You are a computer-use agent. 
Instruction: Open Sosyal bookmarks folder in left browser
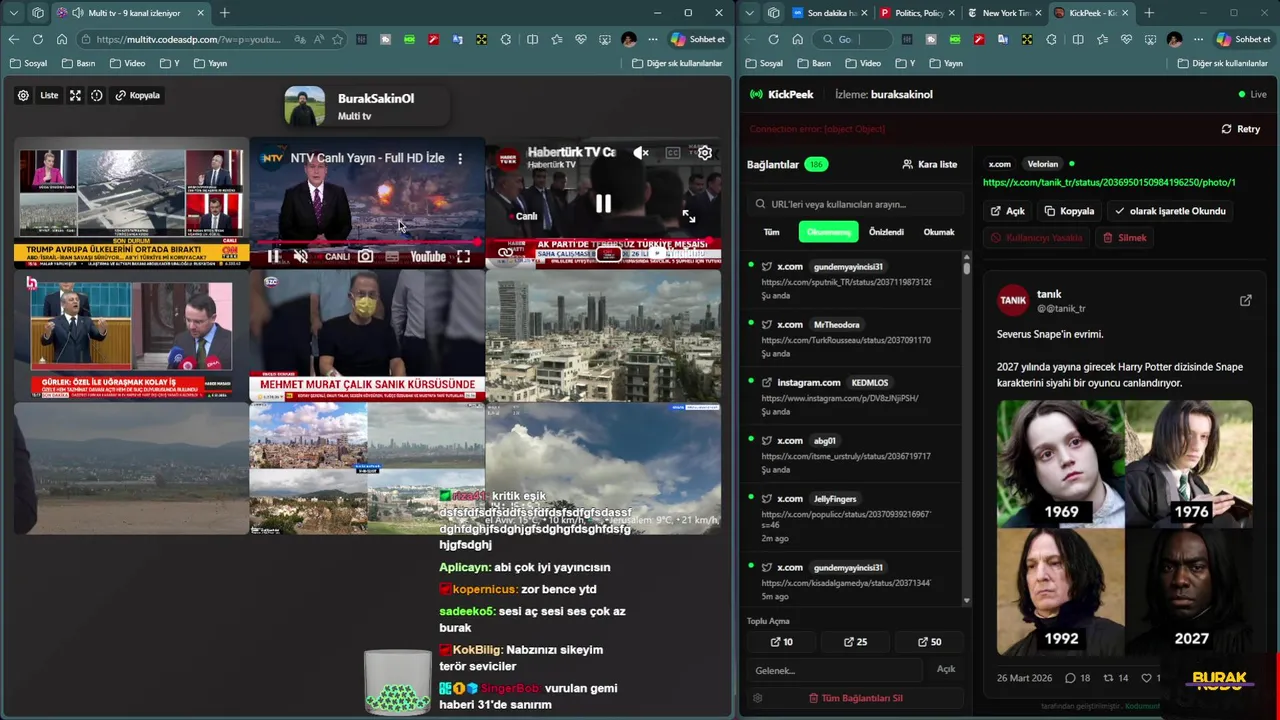[28, 63]
